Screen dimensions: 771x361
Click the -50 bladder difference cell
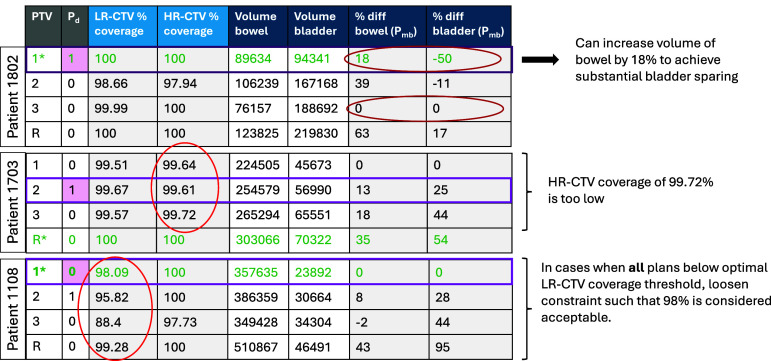[x=469, y=59]
